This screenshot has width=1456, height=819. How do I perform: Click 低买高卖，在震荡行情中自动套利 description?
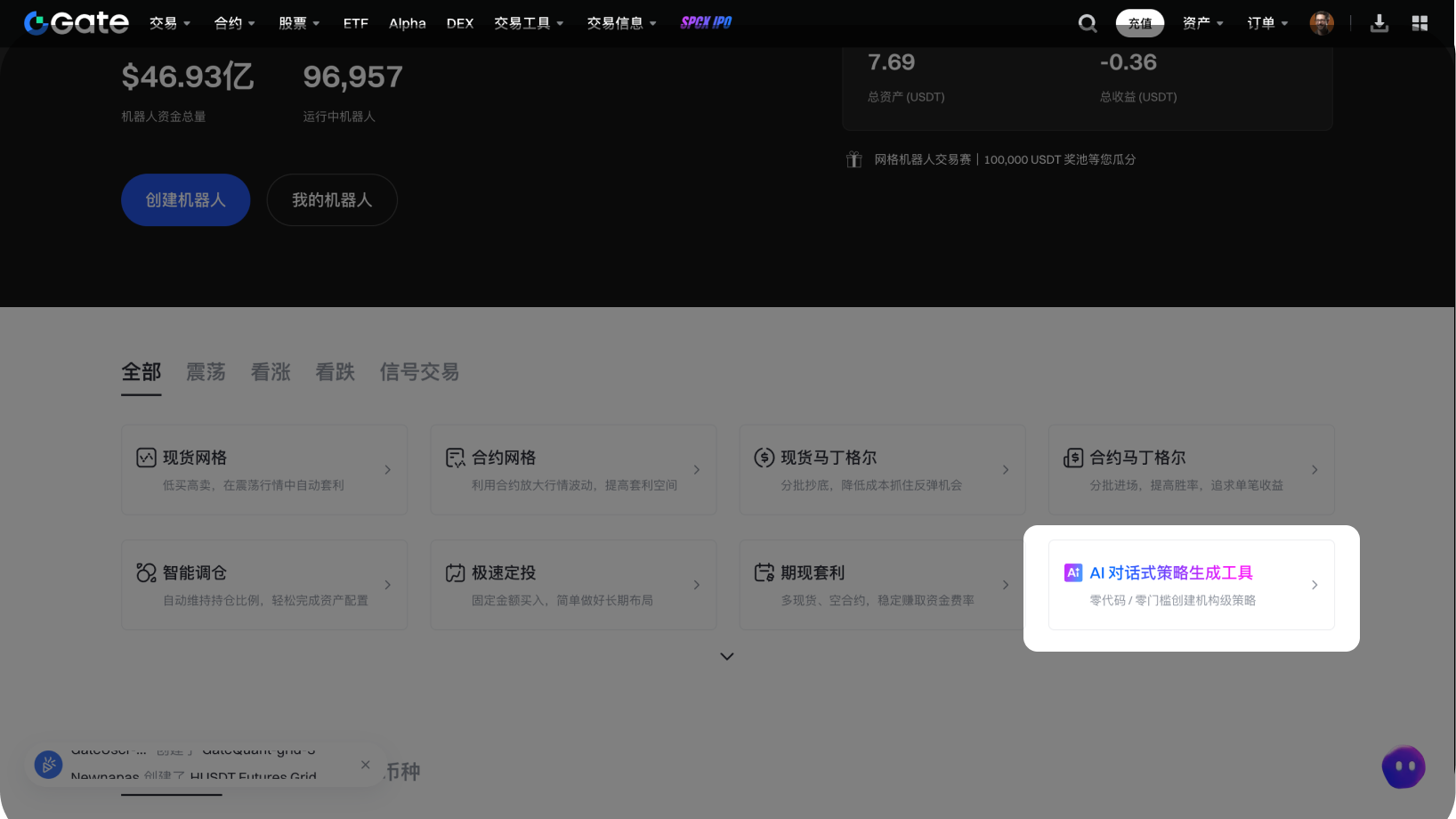pos(253,485)
